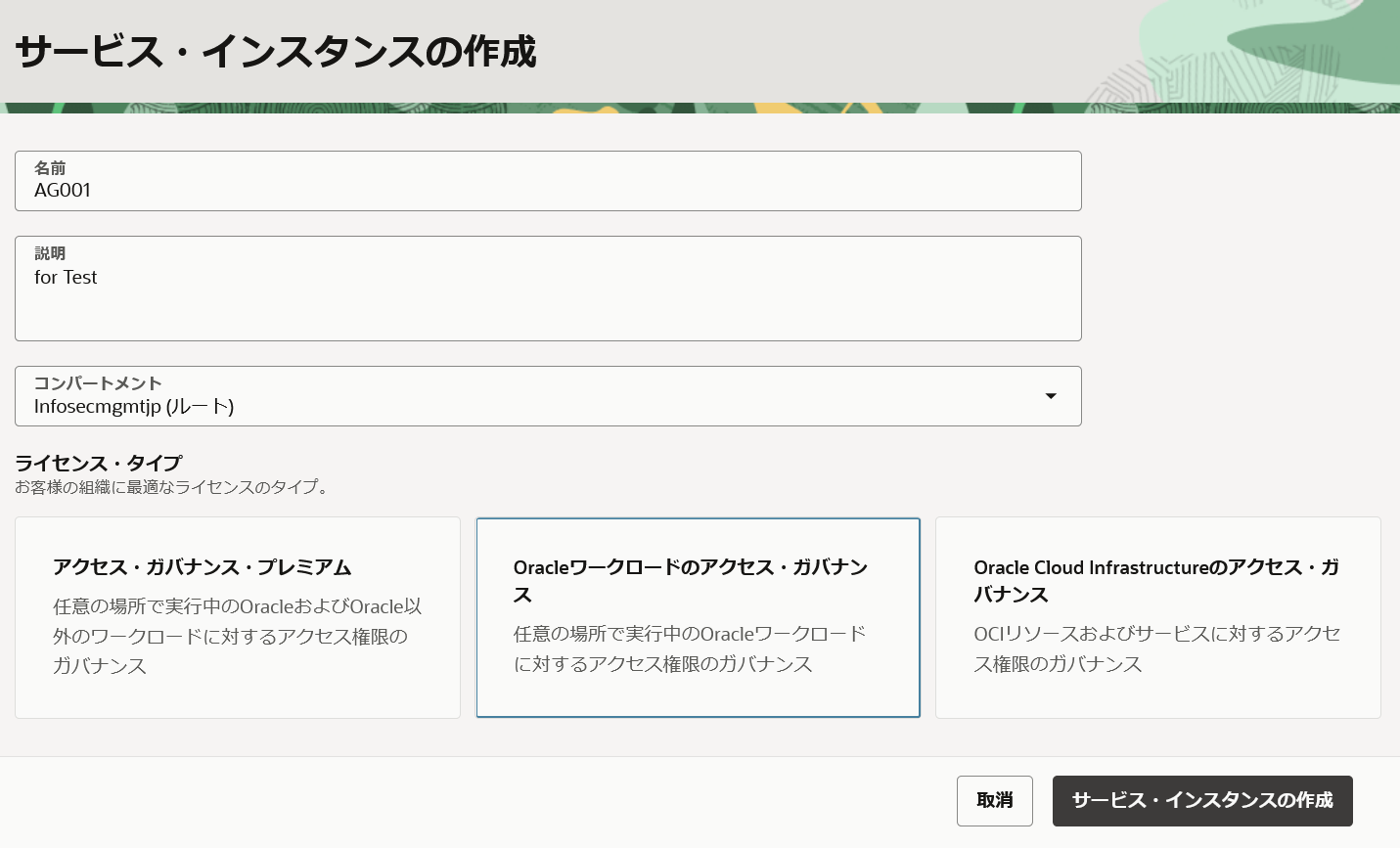
Task: Select the Oracle Cloud Infrastructure license card
Action: (x=1158, y=617)
